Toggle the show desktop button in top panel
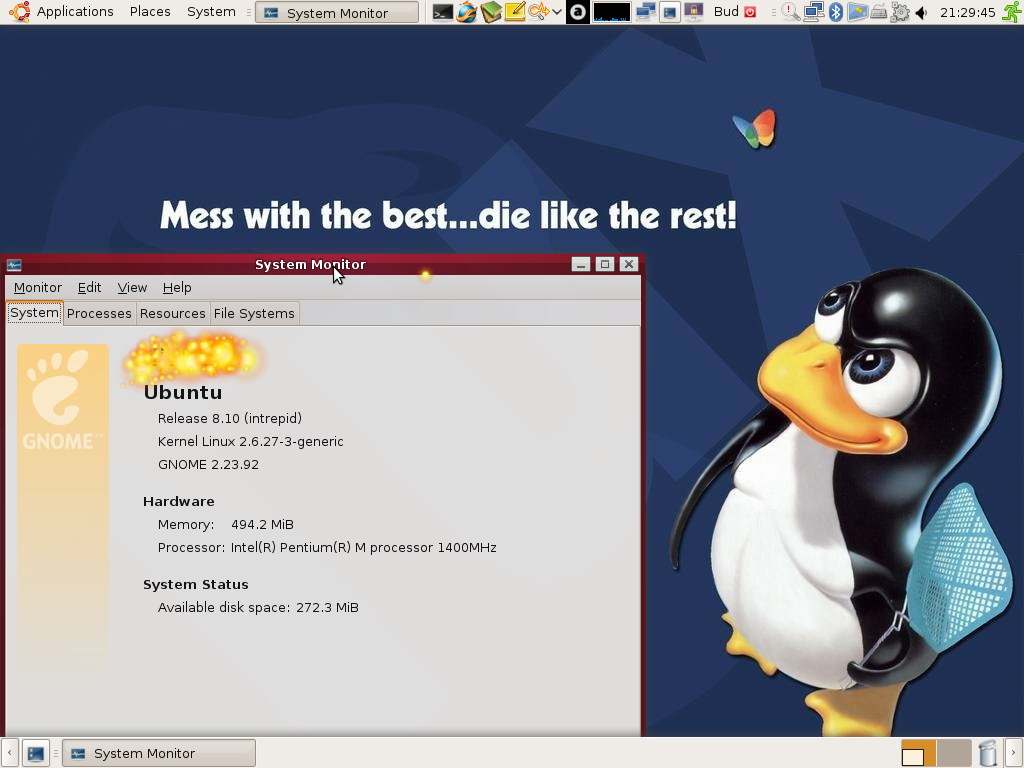This screenshot has height=768, width=1024. (x=669, y=12)
